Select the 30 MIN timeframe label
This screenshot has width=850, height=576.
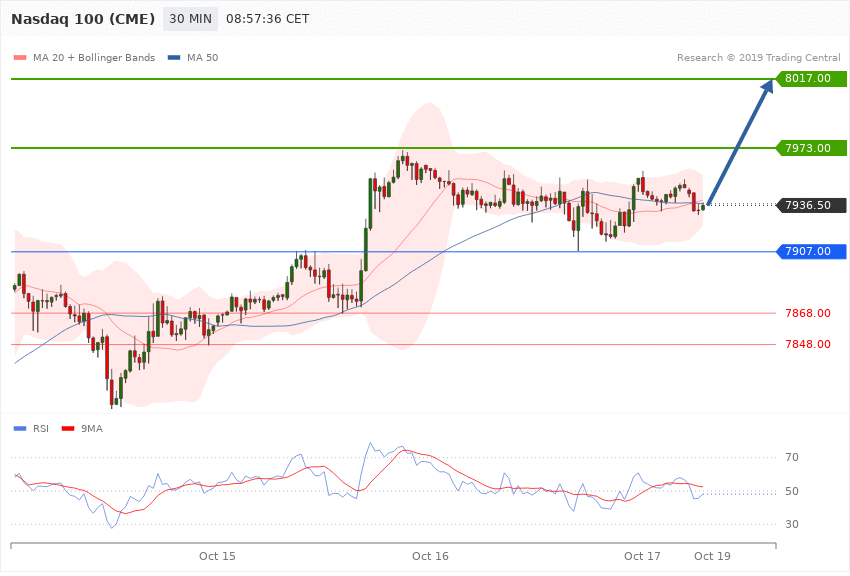[x=190, y=19]
